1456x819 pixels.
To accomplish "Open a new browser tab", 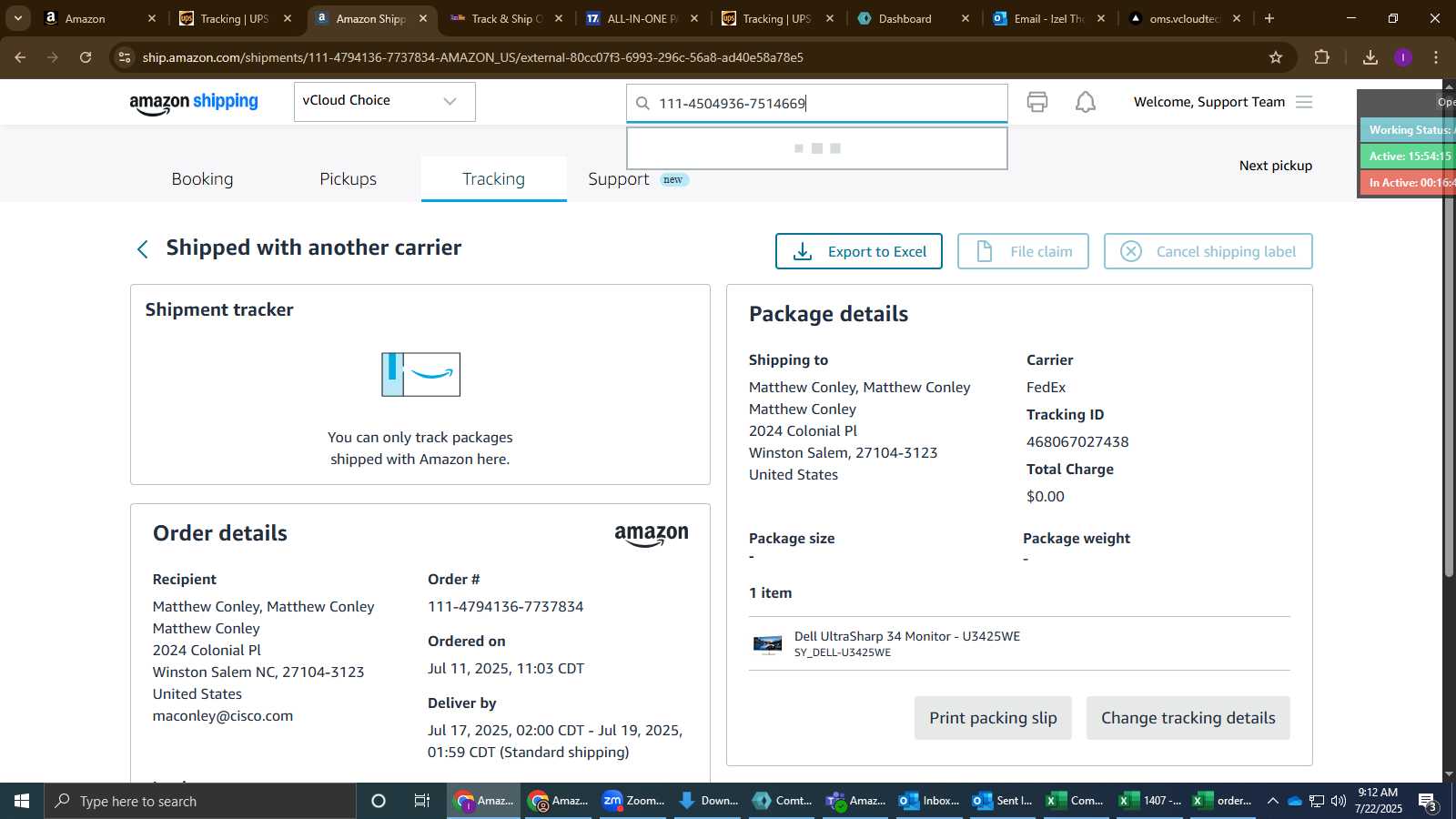I will coord(1269,18).
